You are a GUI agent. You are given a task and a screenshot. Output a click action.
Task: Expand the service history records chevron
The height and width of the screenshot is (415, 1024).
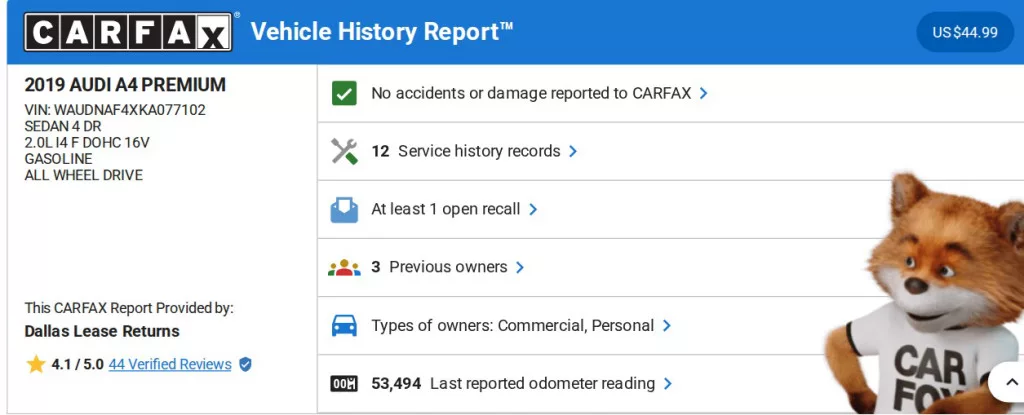click(x=573, y=151)
